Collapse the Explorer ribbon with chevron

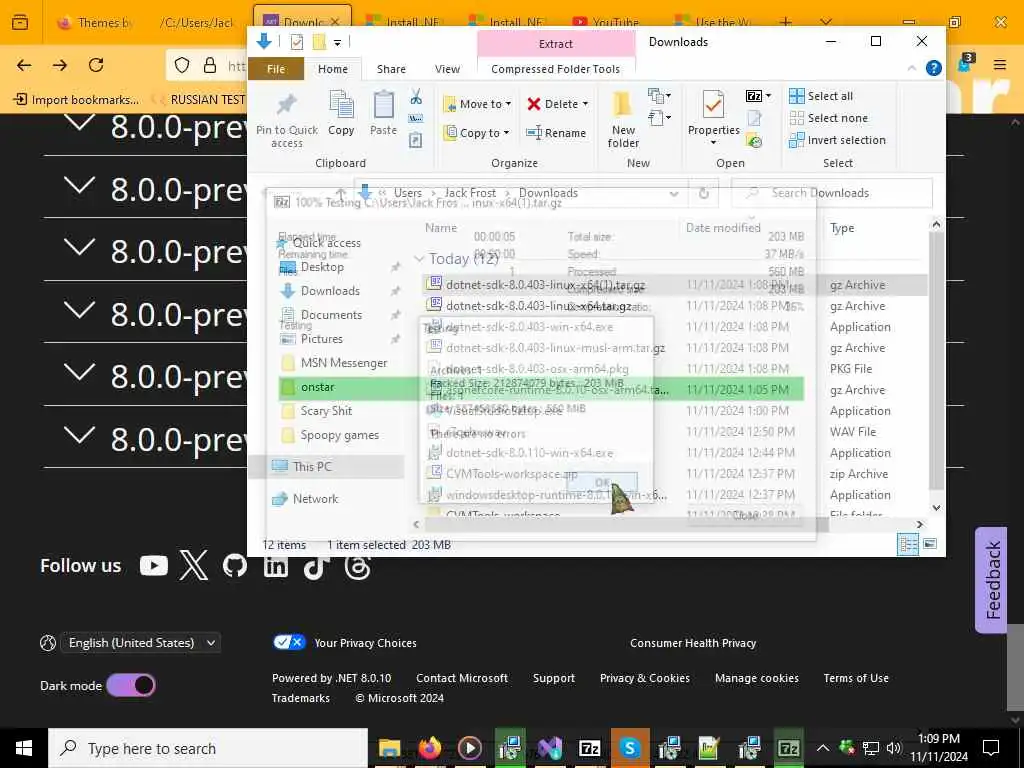coord(912,68)
